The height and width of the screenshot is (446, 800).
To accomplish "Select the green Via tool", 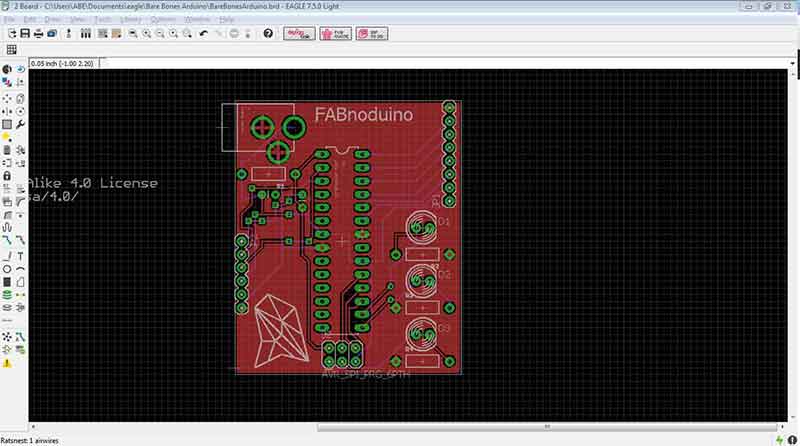I will coord(7,294).
